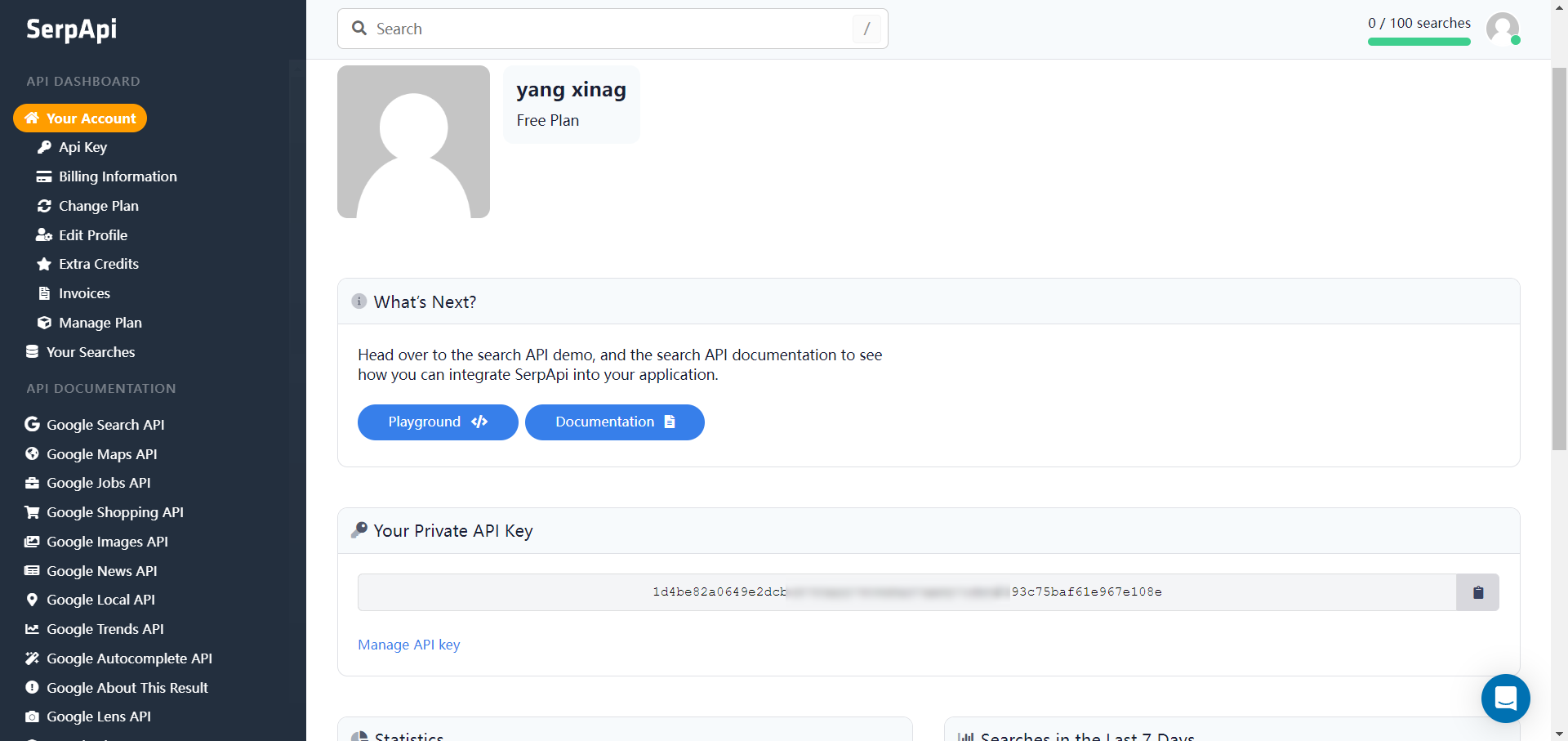Open the user avatar menu in header
Image resolution: width=1568 pixels, height=741 pixels.
pos(1503,29)
